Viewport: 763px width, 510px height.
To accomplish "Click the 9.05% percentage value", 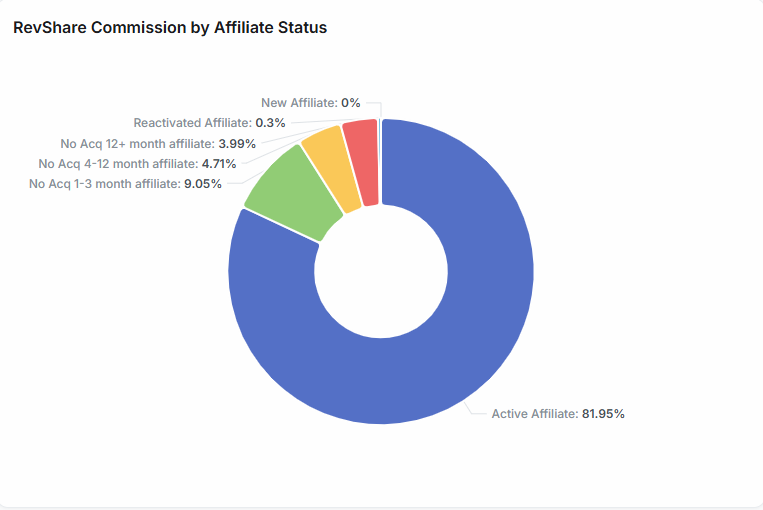I will [203, 183].
